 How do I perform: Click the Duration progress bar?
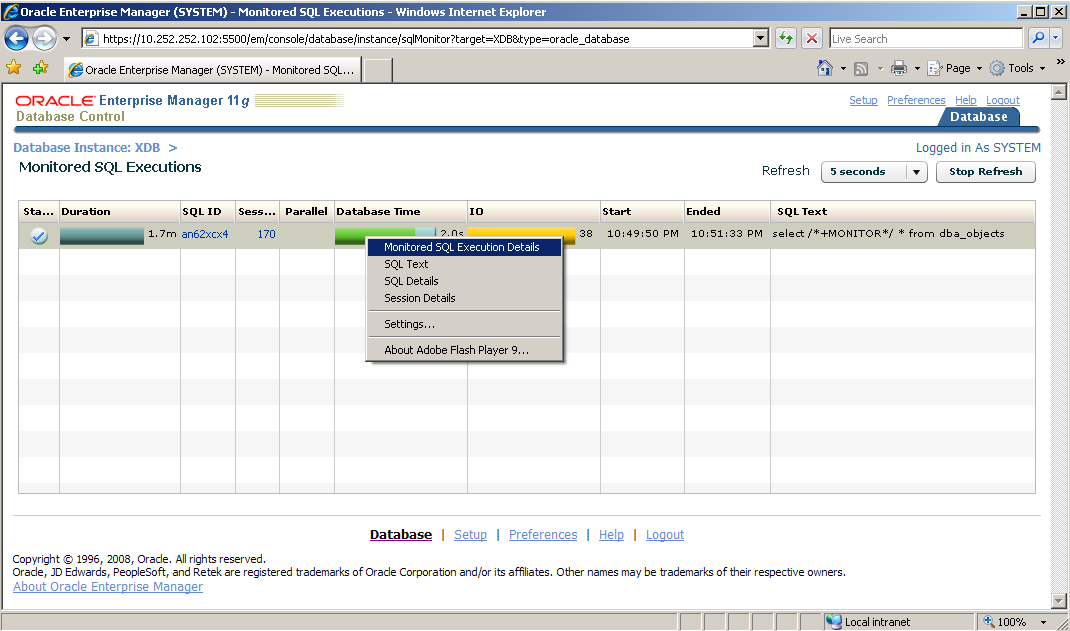[102, 235]
